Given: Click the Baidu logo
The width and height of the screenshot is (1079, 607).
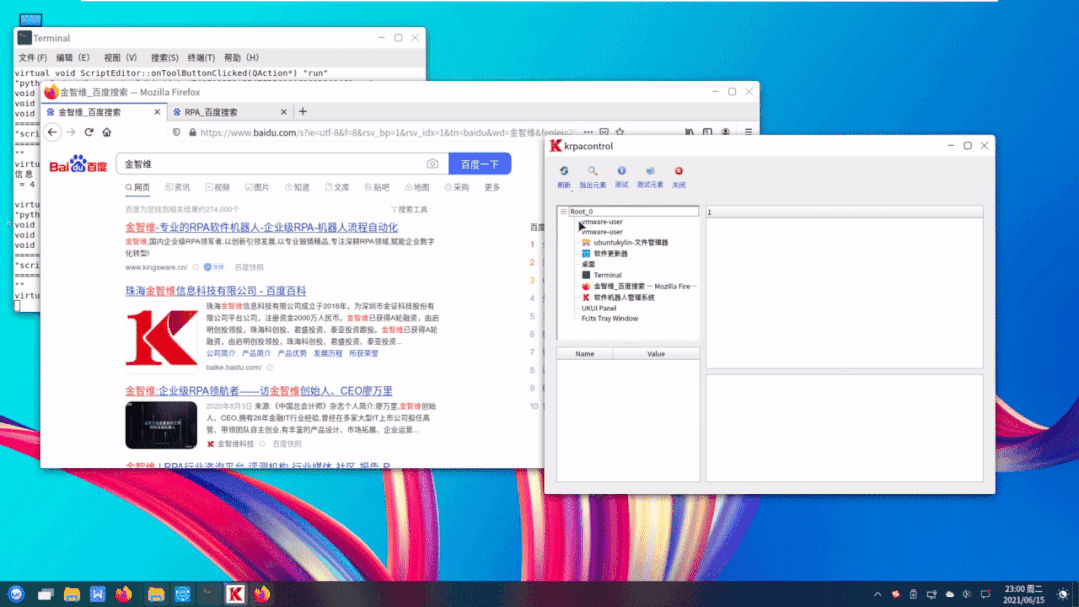Looking at the screenshot, I should tap(78, 164).
